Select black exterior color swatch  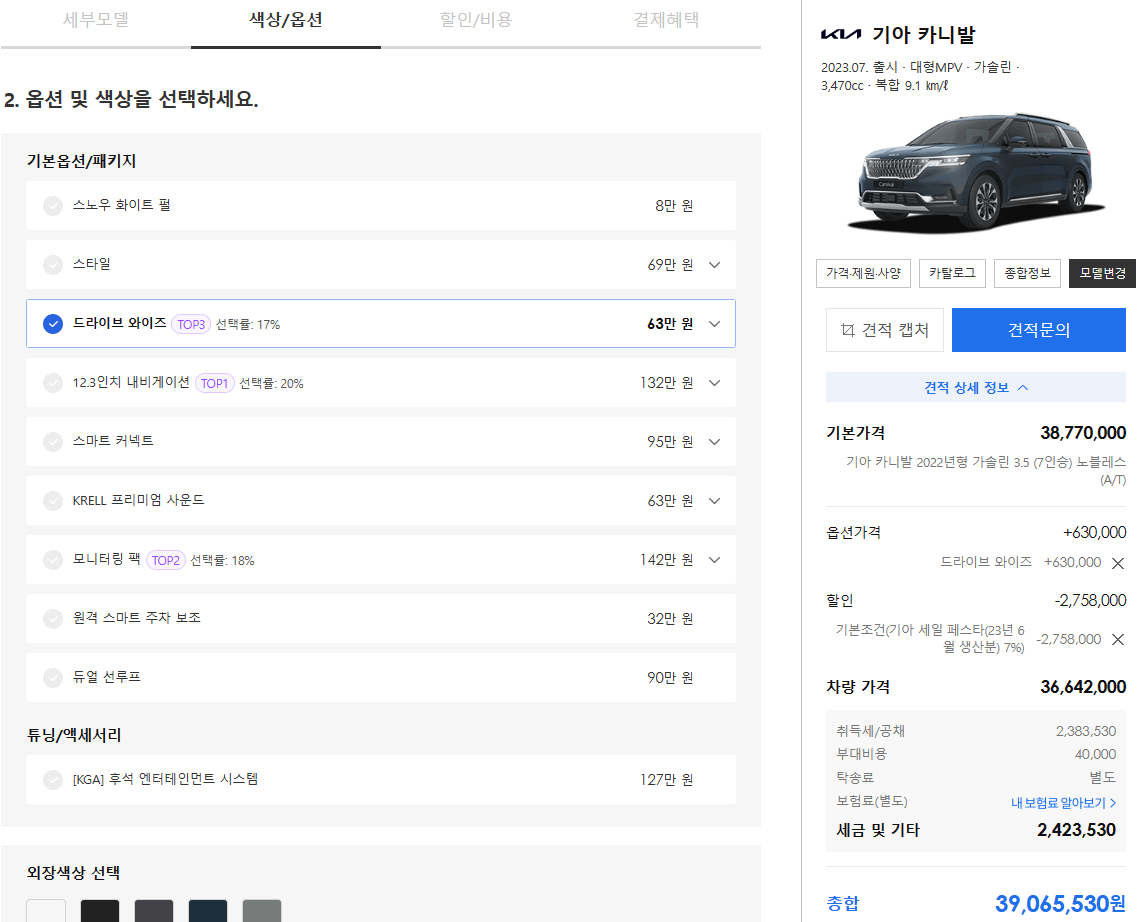tap(100, 910)
